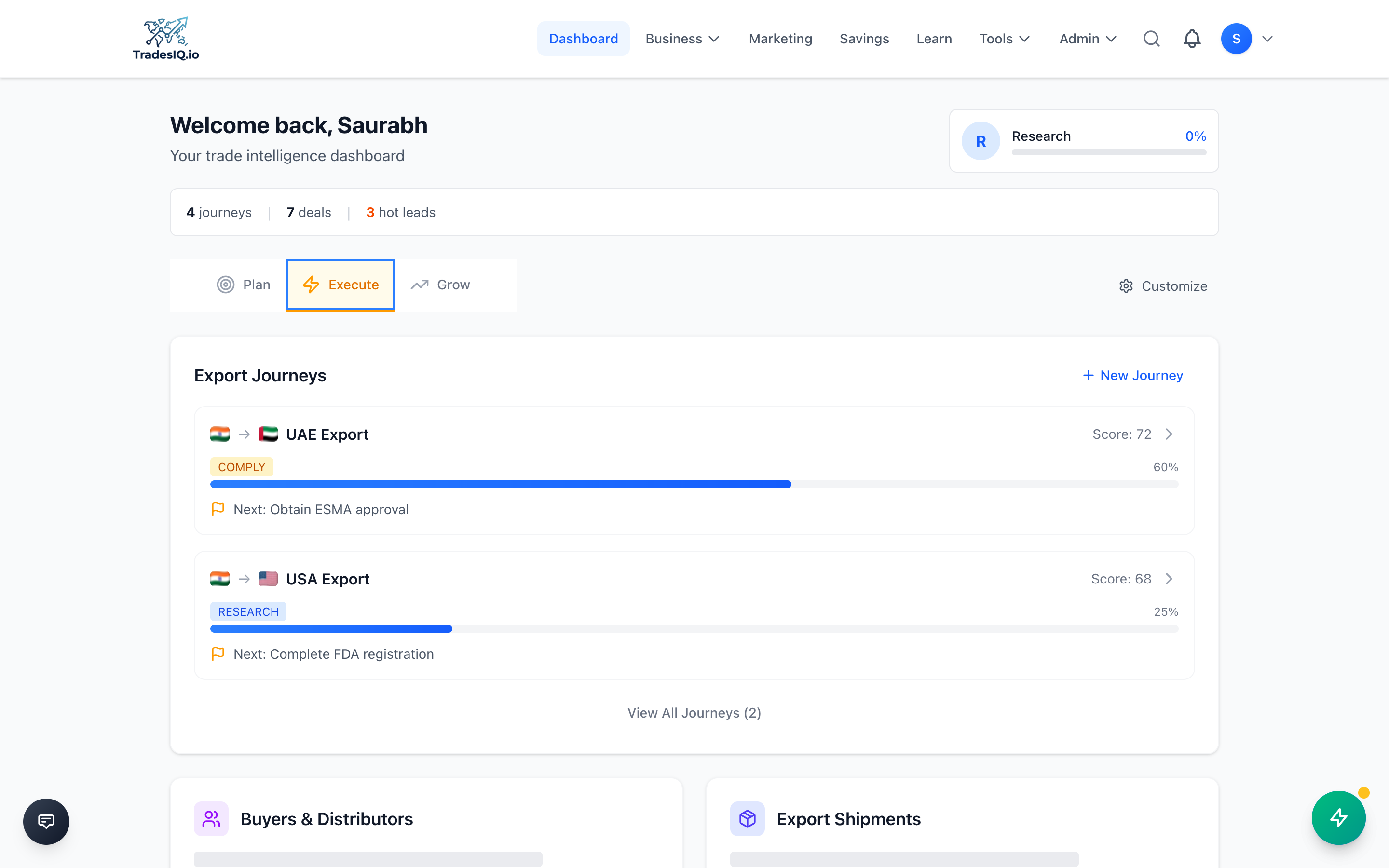Click the RESEARCH stage badge
The height and width of the screenshot is (868, 1389).
(x=248, y=611)
